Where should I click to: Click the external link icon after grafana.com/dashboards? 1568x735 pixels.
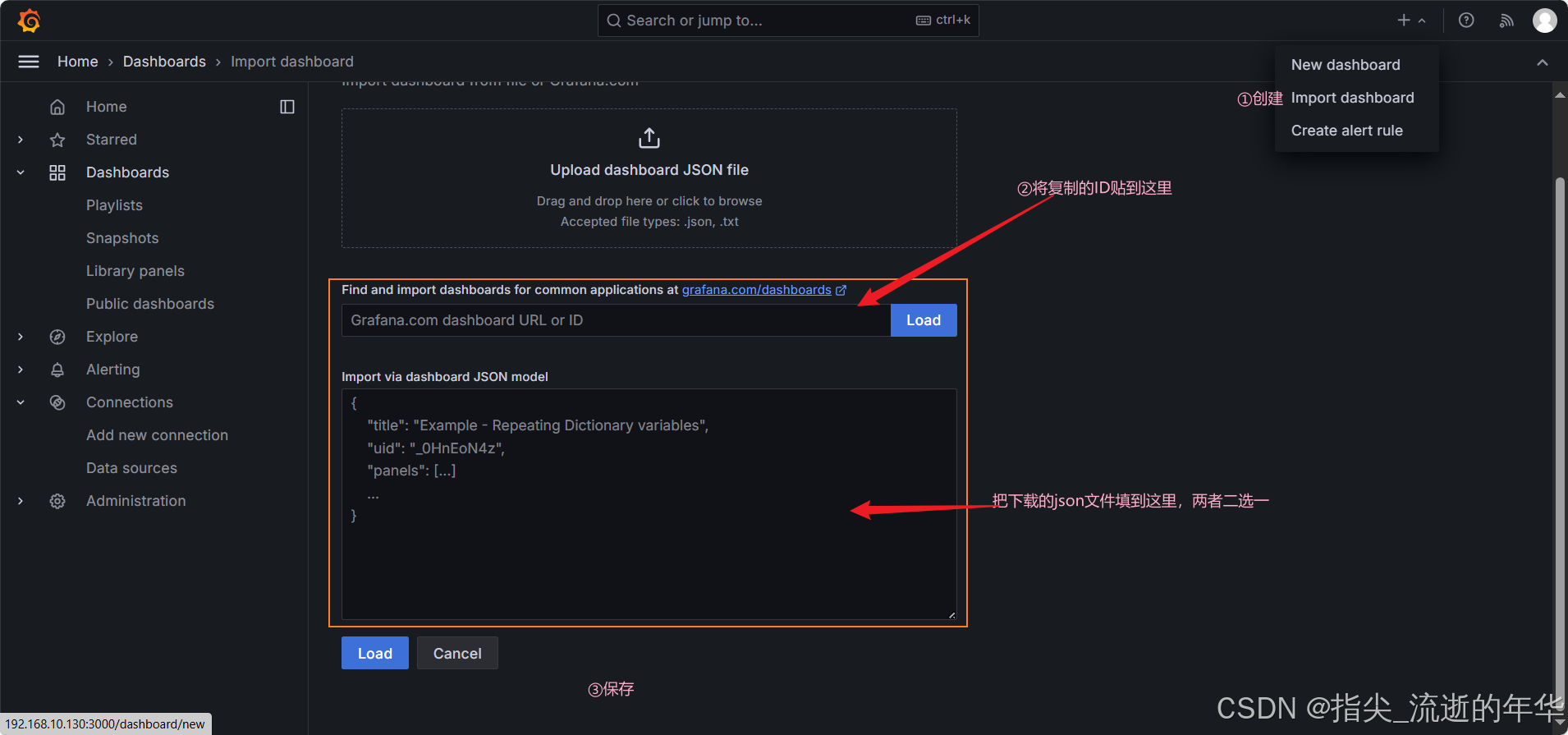click(x=841, y=290)
